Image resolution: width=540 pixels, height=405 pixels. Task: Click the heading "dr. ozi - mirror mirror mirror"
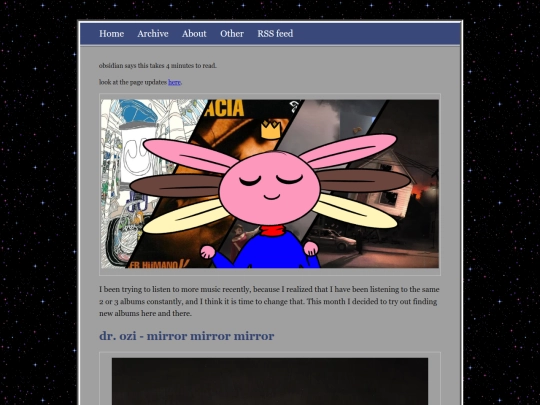[x=187, y=336]
